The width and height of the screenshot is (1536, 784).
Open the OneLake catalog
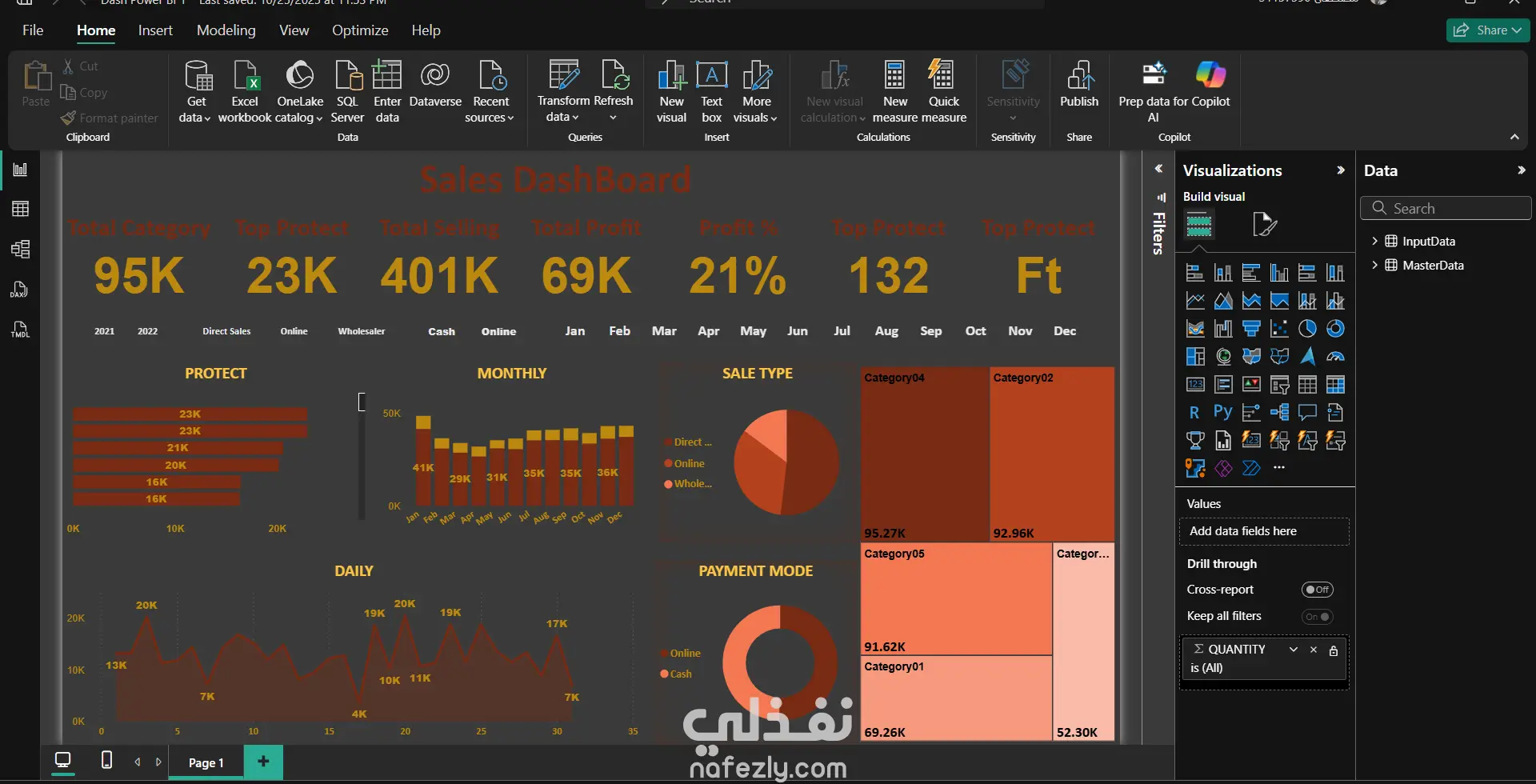(300, 92)
